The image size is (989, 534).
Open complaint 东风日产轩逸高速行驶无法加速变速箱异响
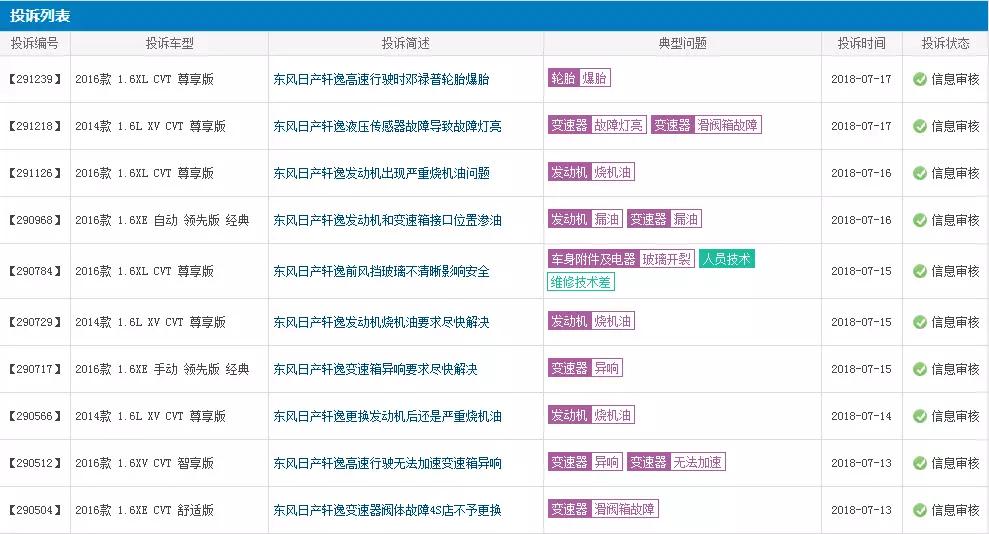pyautogui.click(x=387, y=463)
